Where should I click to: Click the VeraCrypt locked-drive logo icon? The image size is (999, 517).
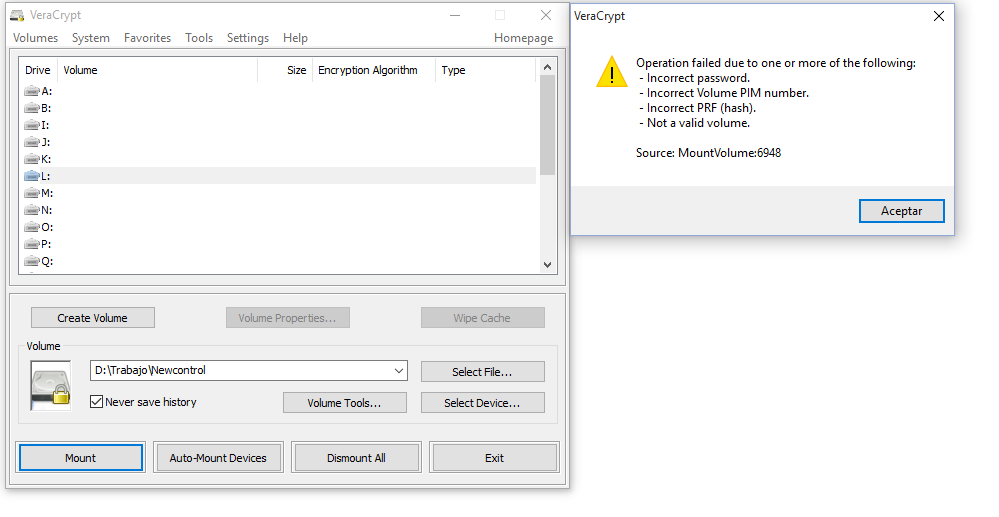(51, 386)
